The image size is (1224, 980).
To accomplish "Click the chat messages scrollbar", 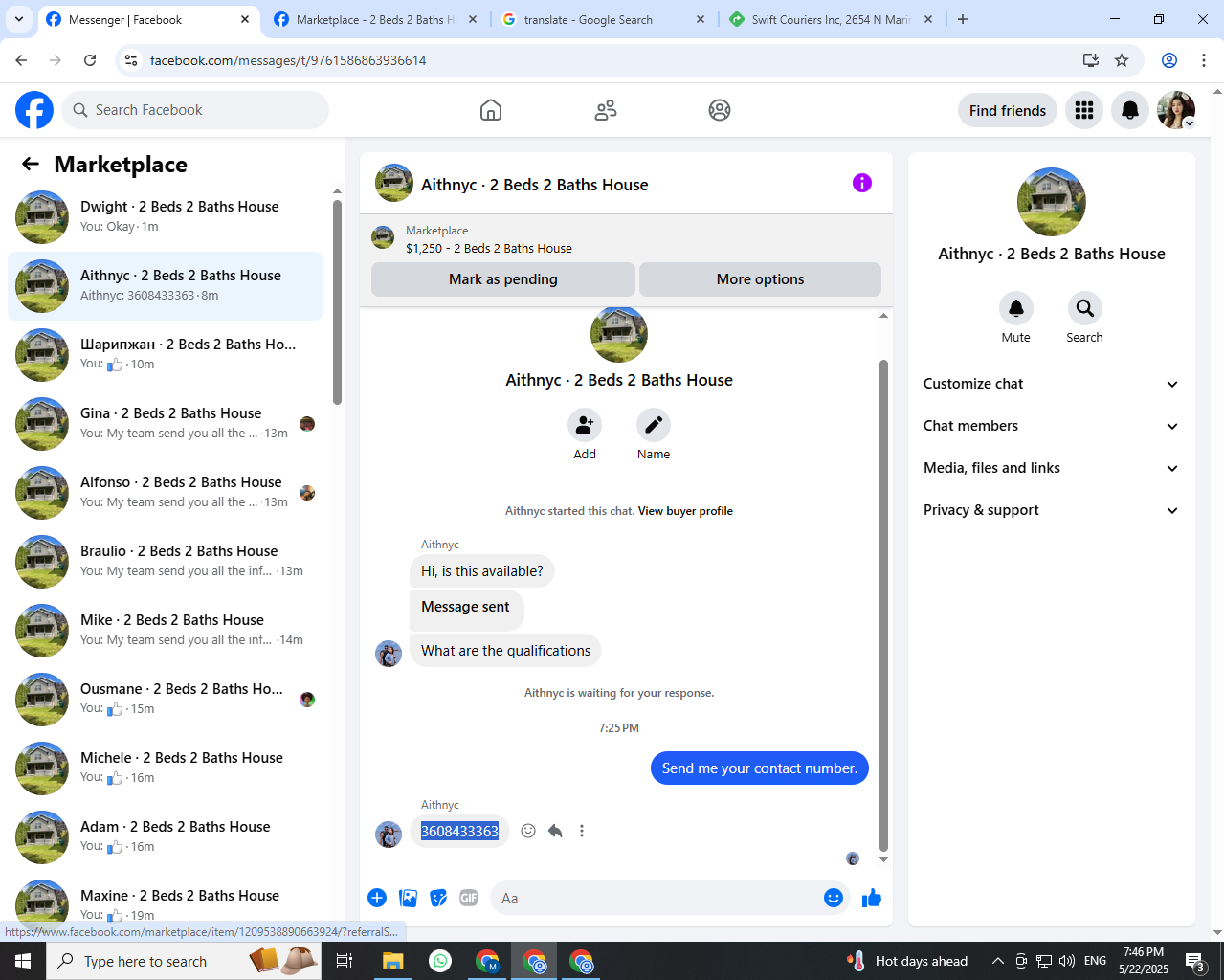I will 883,605.
